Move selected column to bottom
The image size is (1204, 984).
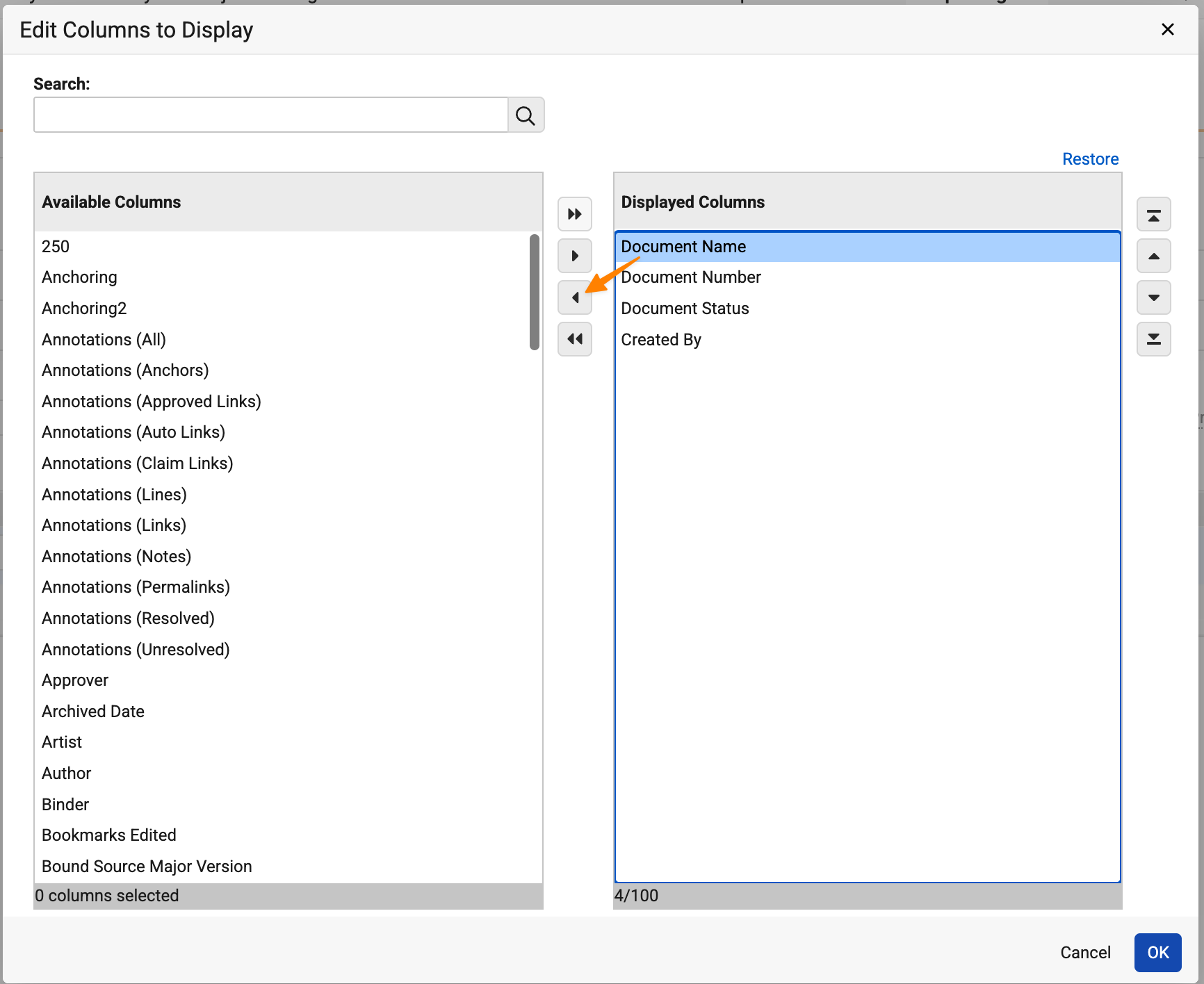point(1153,339)
